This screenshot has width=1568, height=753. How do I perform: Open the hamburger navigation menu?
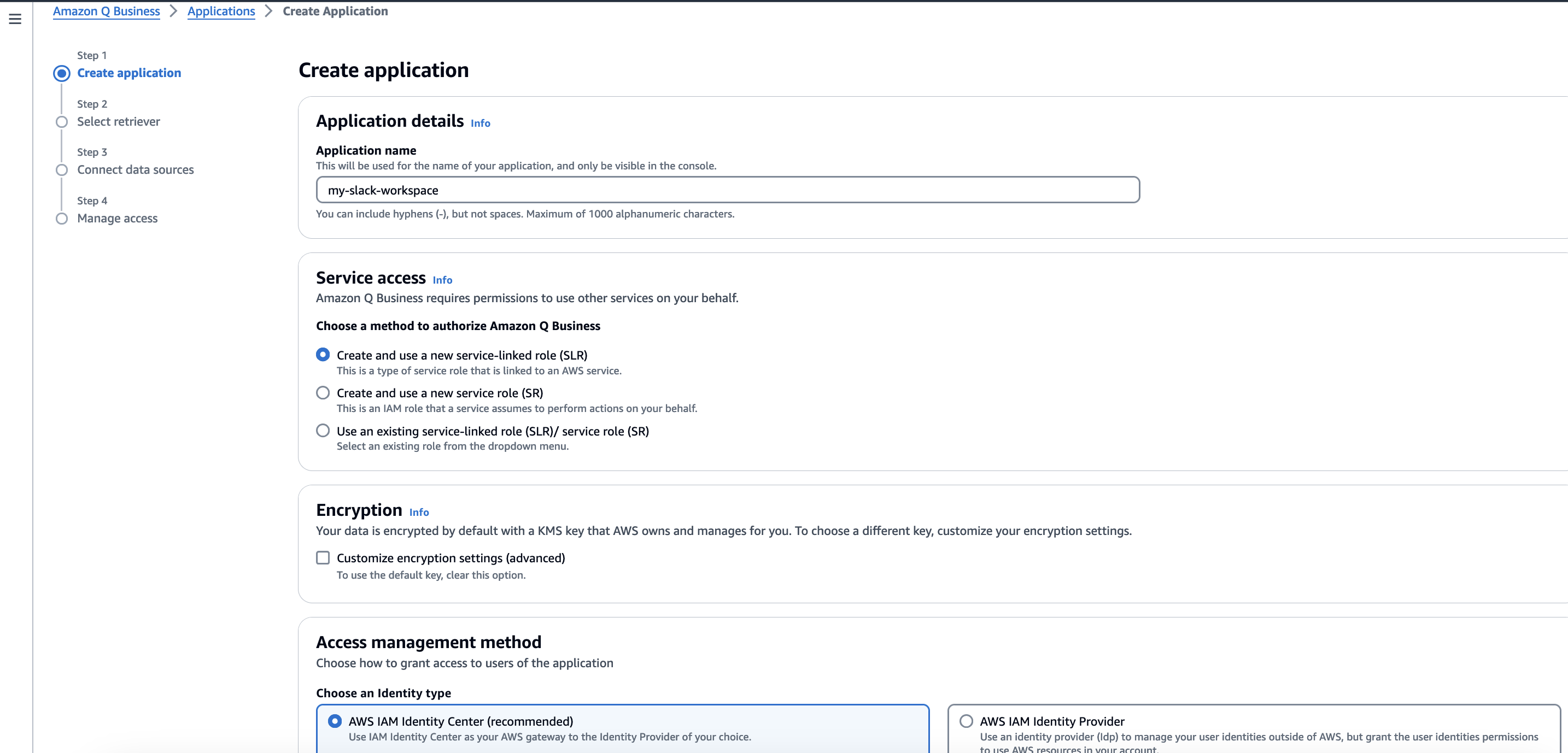(x=15, y=19)
